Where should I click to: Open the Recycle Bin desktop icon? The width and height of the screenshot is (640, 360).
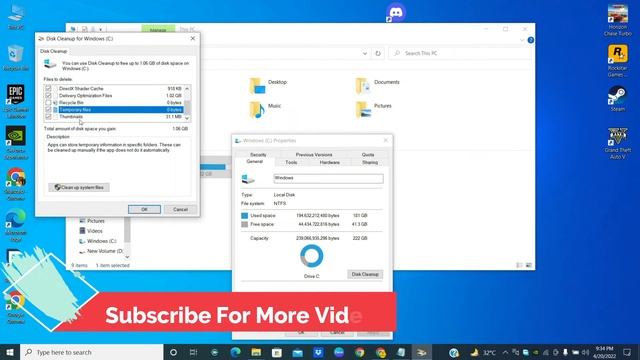click(x=16, y=58)
